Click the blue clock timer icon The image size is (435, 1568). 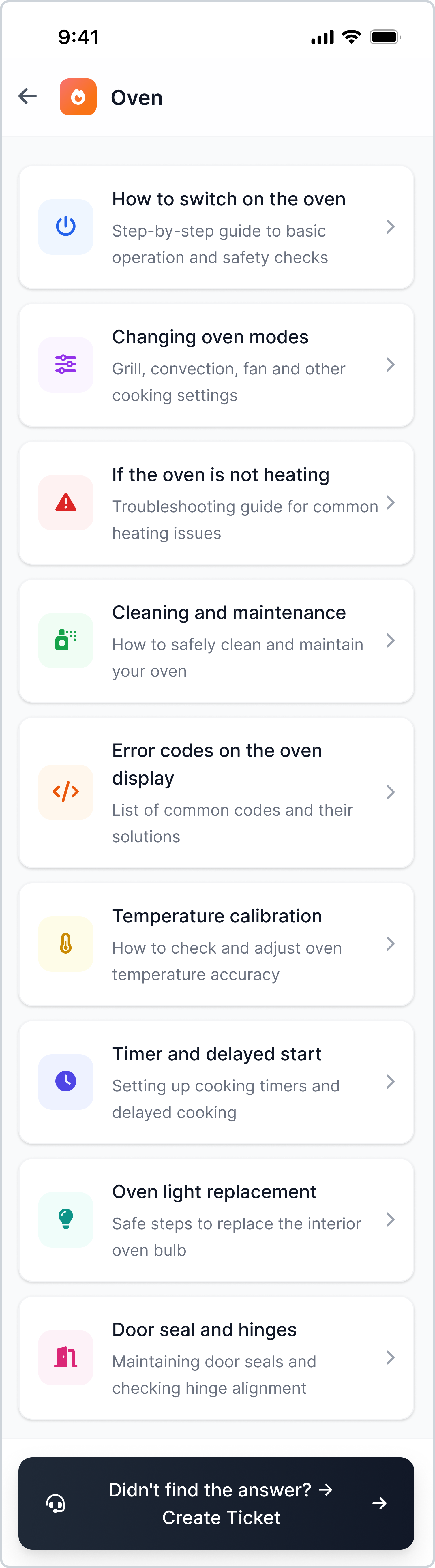(66, 1082)
